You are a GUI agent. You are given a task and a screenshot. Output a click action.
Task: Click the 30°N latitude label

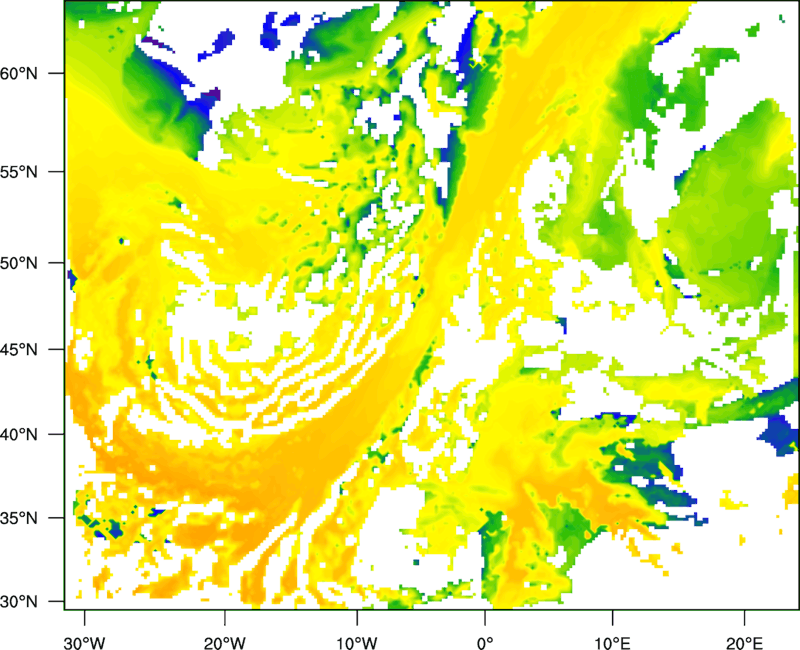click(x=19, y=602)
